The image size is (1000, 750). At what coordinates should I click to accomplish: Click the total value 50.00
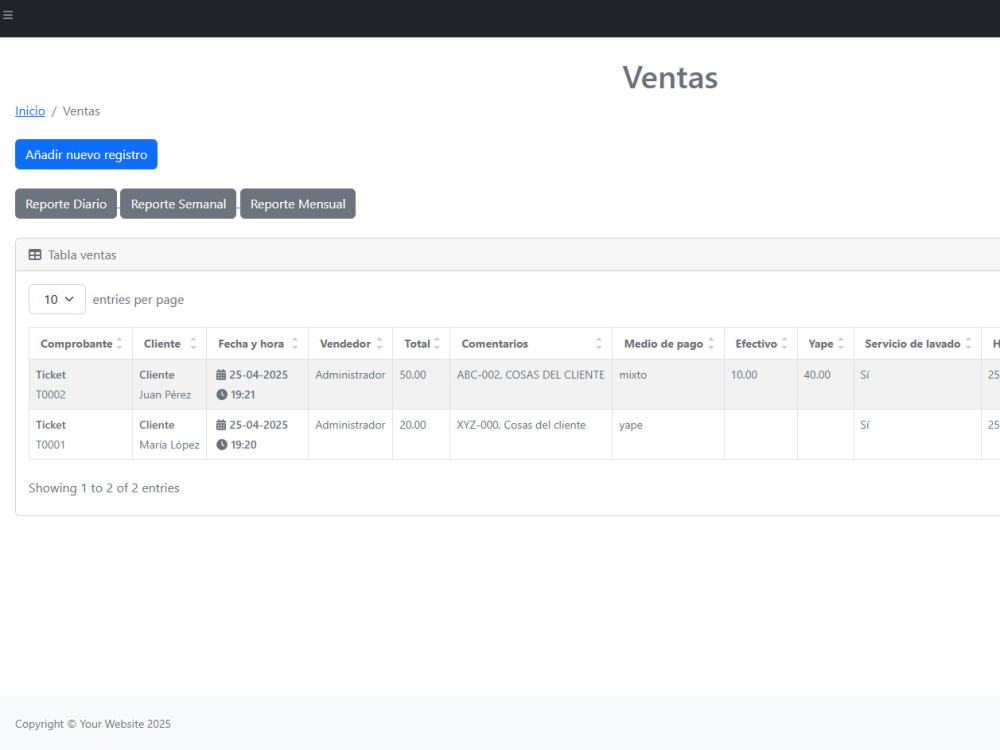[x=413, y=375]
